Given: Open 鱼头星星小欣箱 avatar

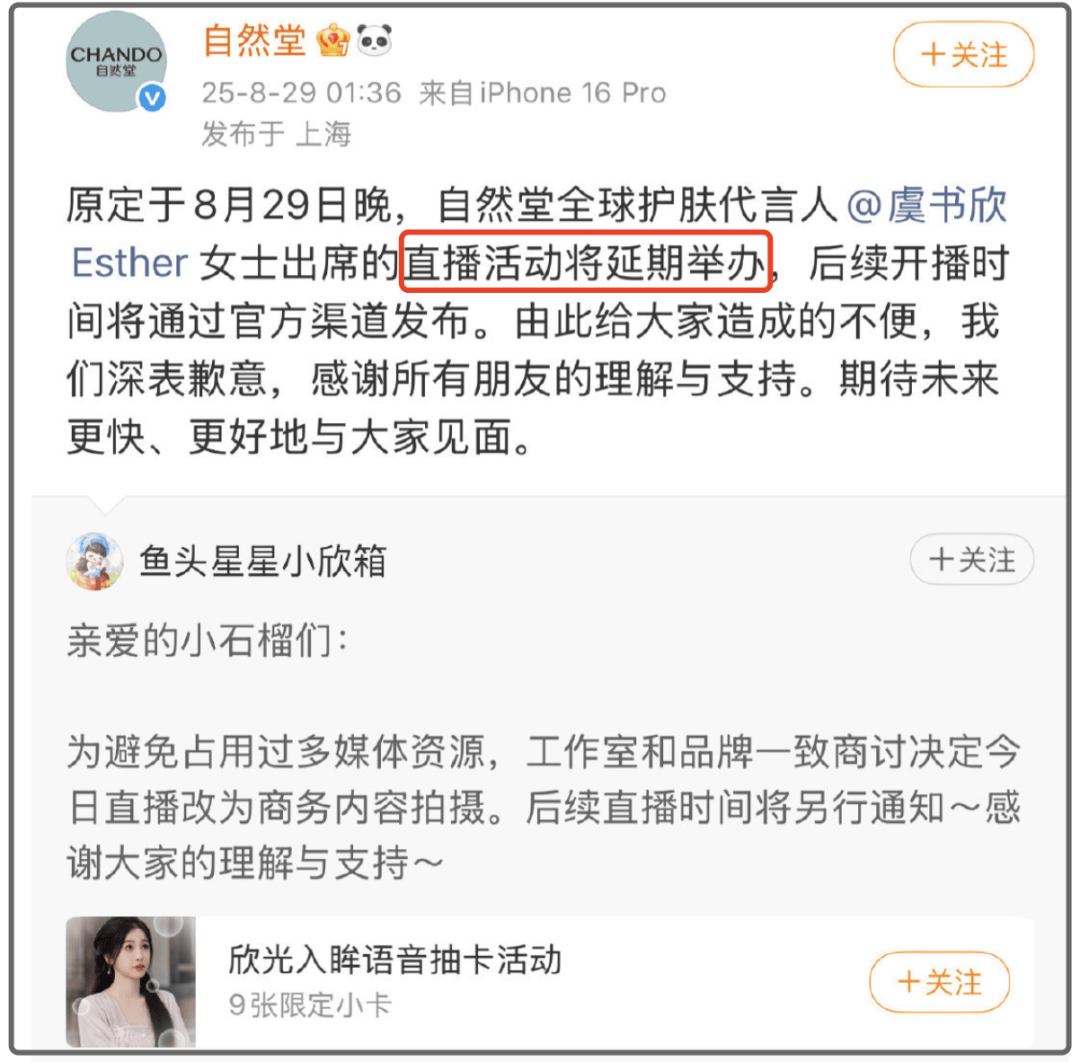Looking at the screenshot, I should pyautogui.click(x=95, y=561).
